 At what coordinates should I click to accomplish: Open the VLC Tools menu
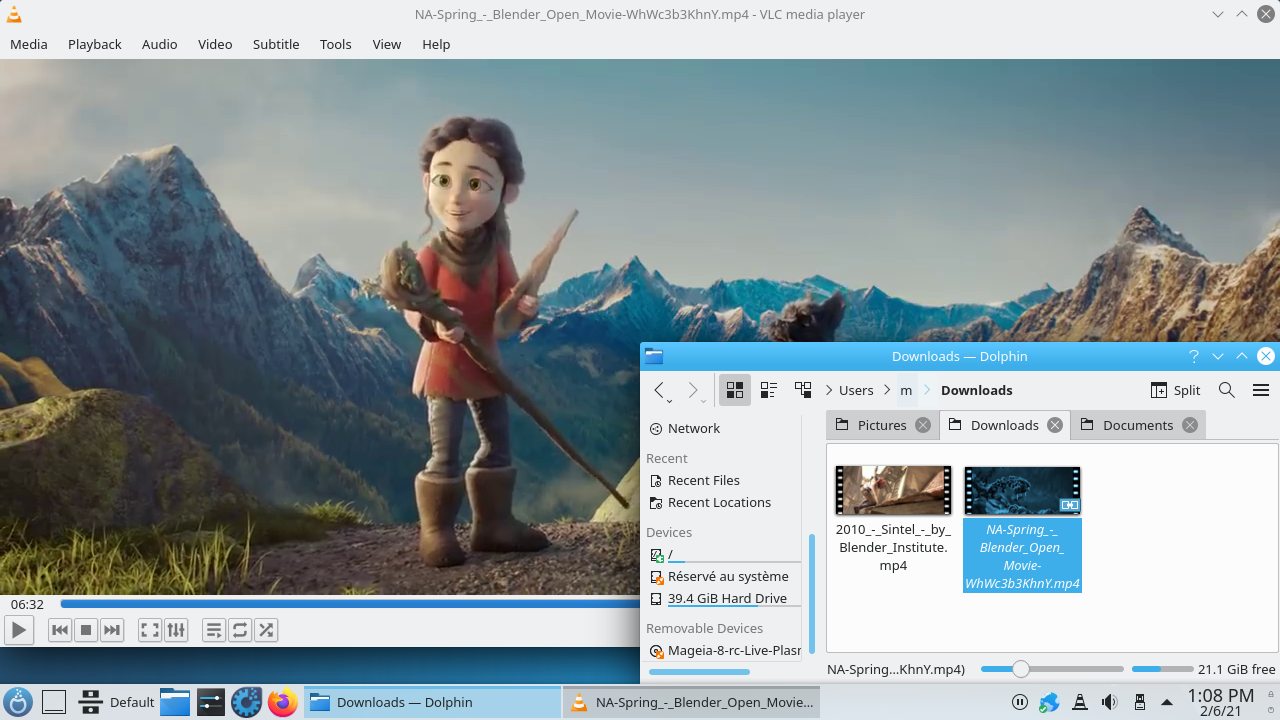(336, 44)
